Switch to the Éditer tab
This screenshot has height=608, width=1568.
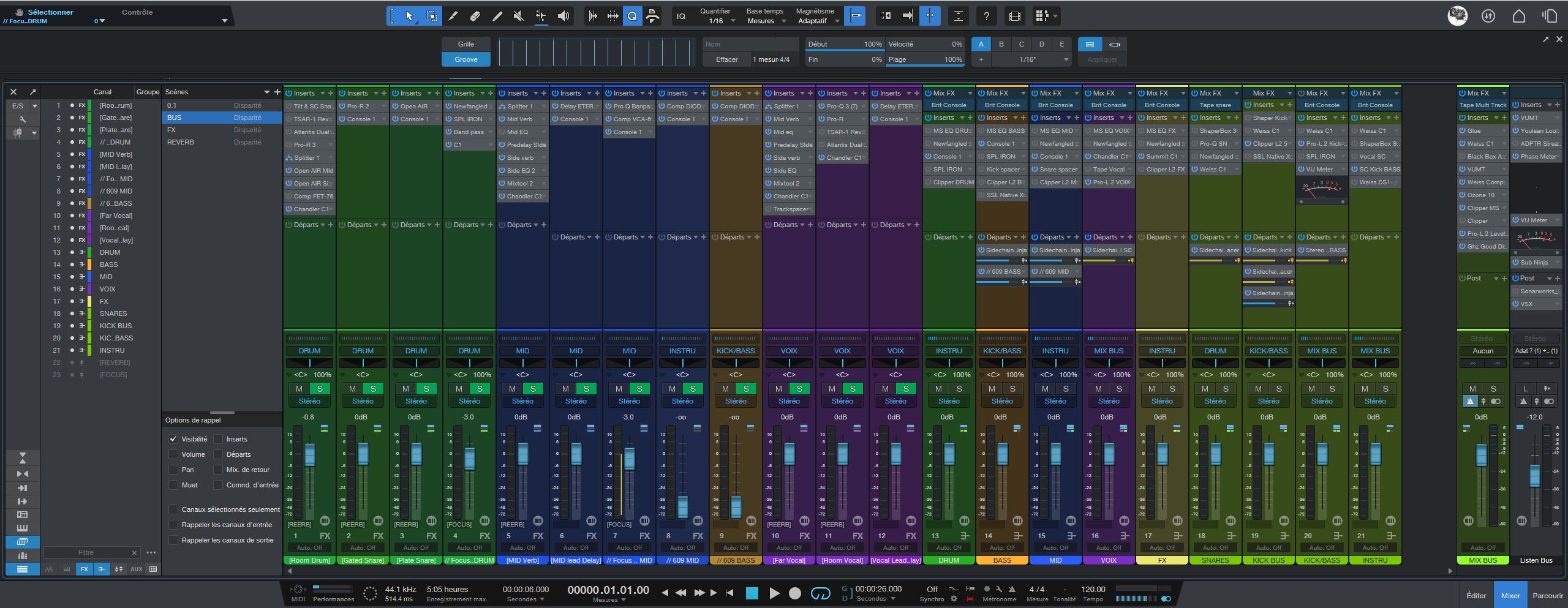click(x=1476, y=595)
